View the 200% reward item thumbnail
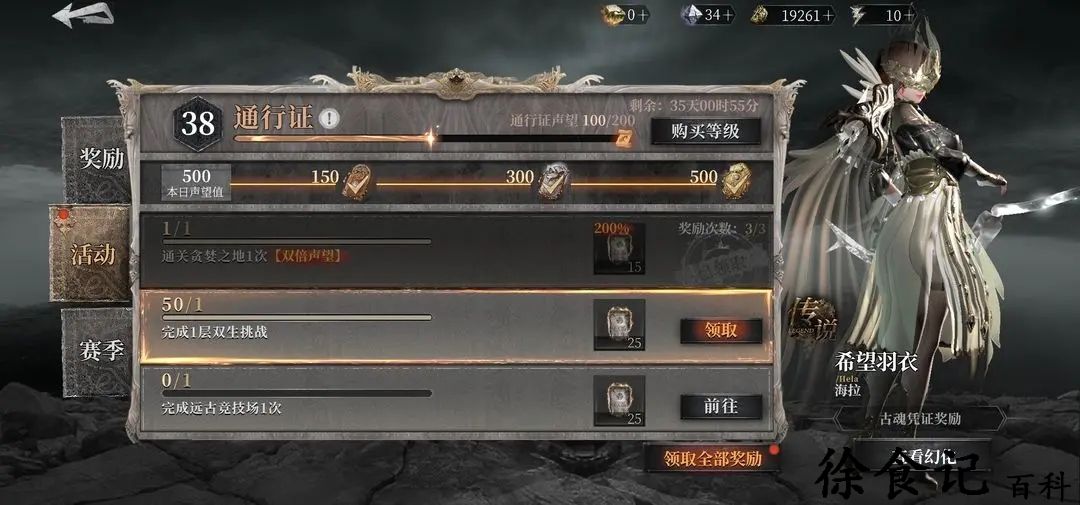Screen dimensions: 1080x505 [x=619, y=248]
